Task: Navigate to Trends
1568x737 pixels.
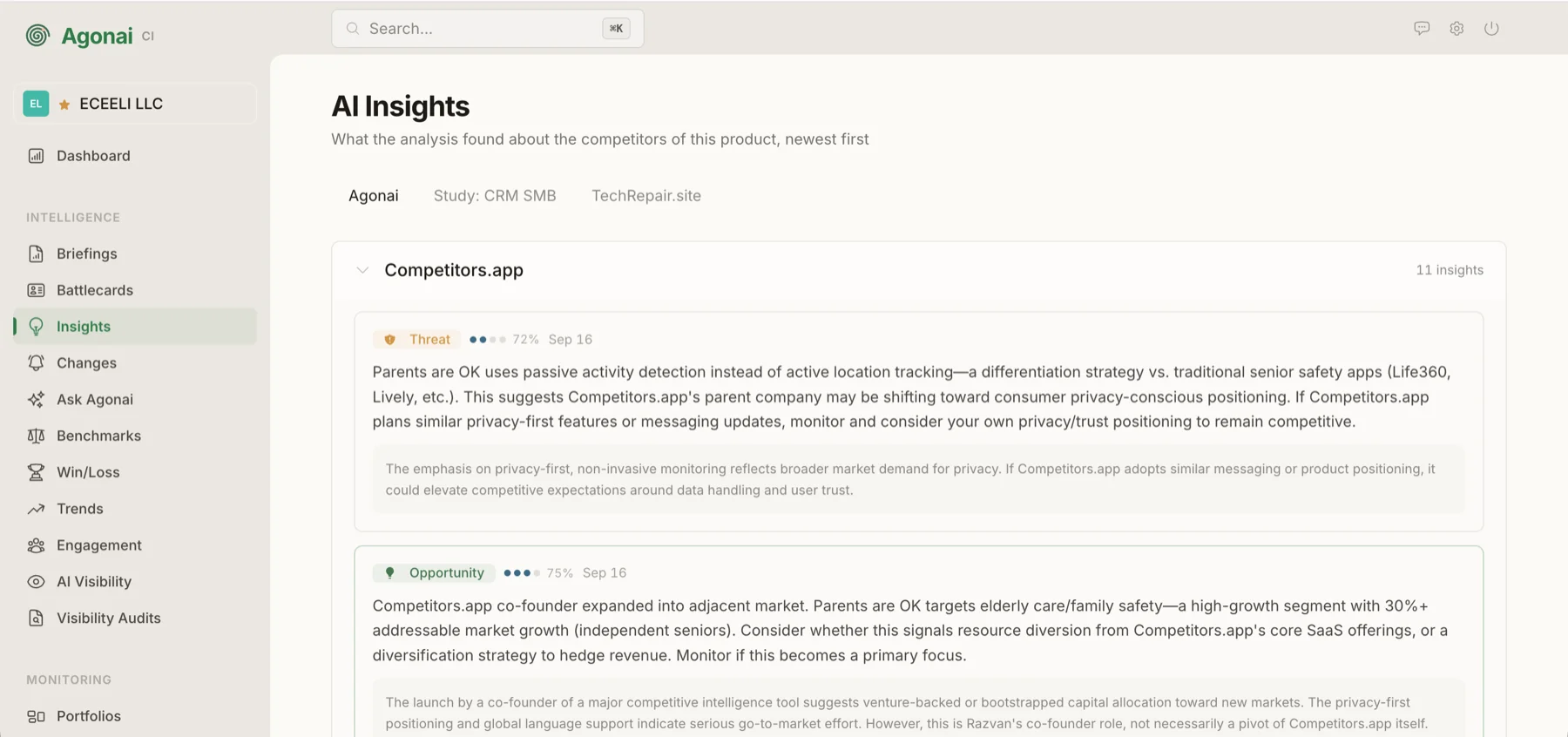Action: coord(135,509)
